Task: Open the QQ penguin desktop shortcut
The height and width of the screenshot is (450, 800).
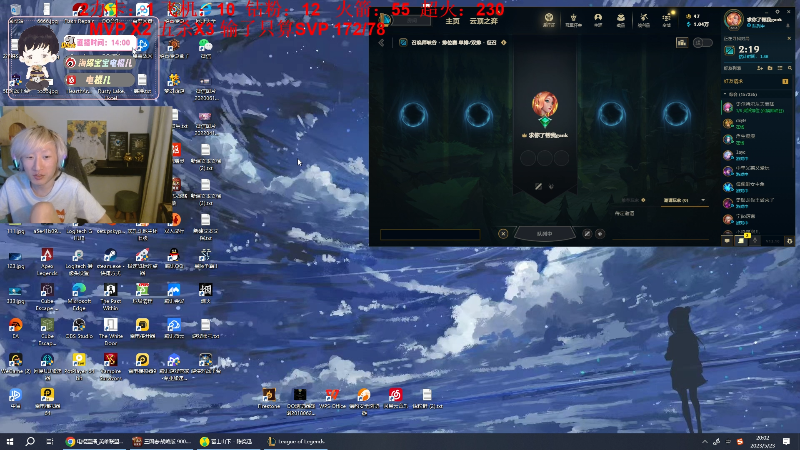Action: coord(173,259)
